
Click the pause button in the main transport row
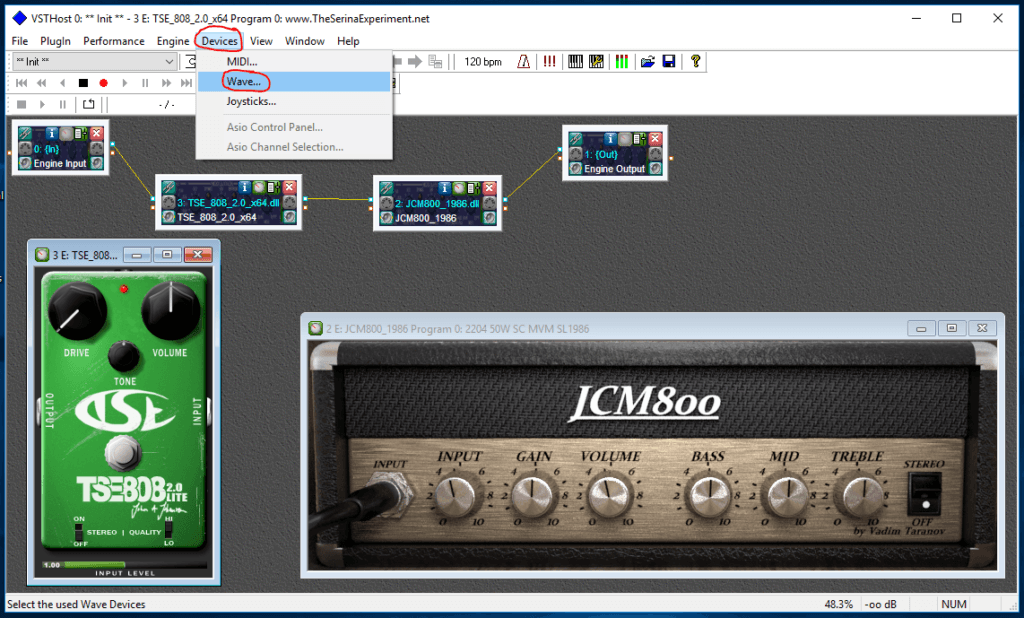click(x=145, y=83)
